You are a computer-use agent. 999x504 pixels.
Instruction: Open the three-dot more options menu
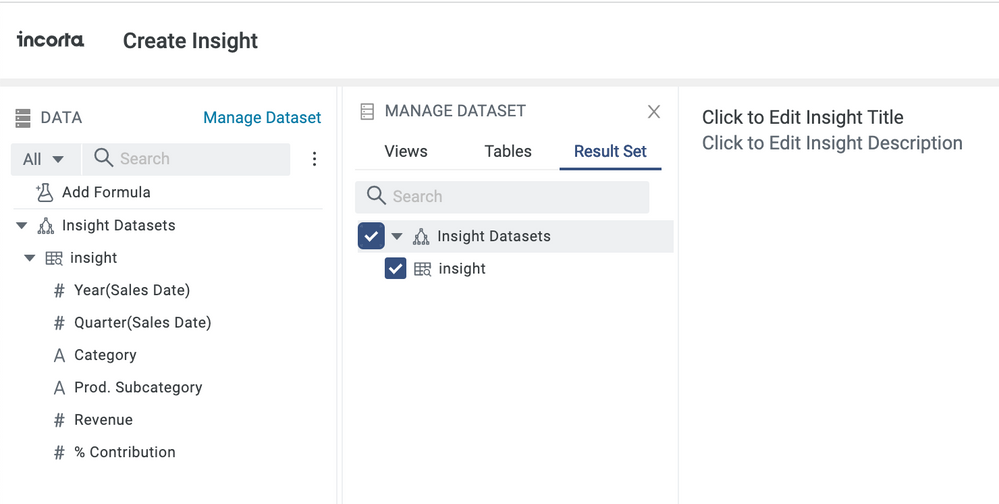tap(314, 159)
